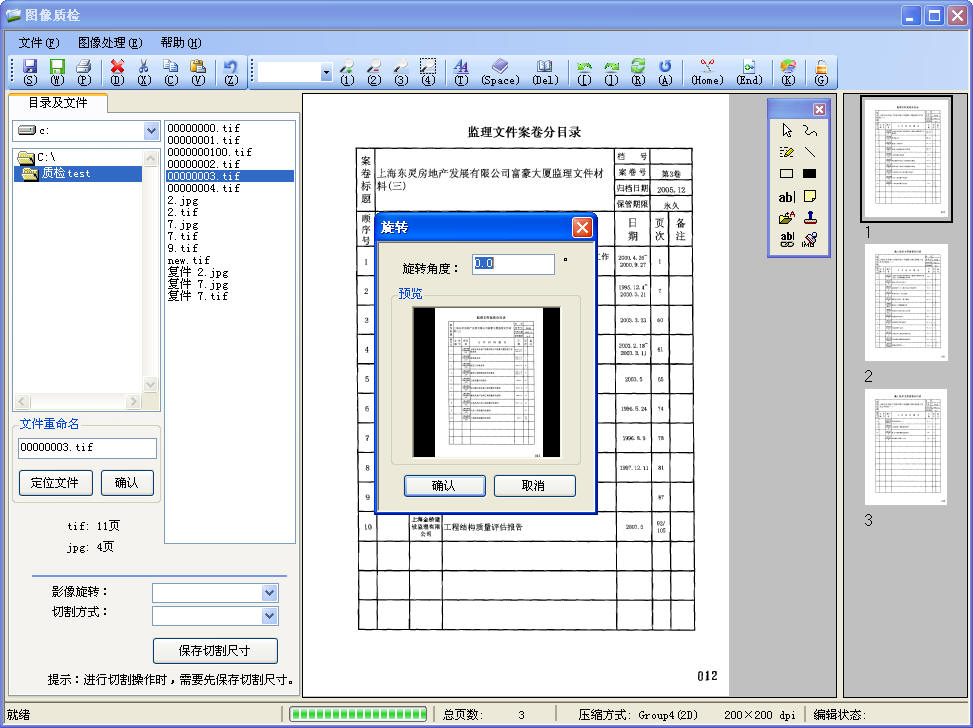The width and height of the screenshot is (973, 728).
Task: Select the text 'ab|' annotation tool
Action: (x=787, y=196)
